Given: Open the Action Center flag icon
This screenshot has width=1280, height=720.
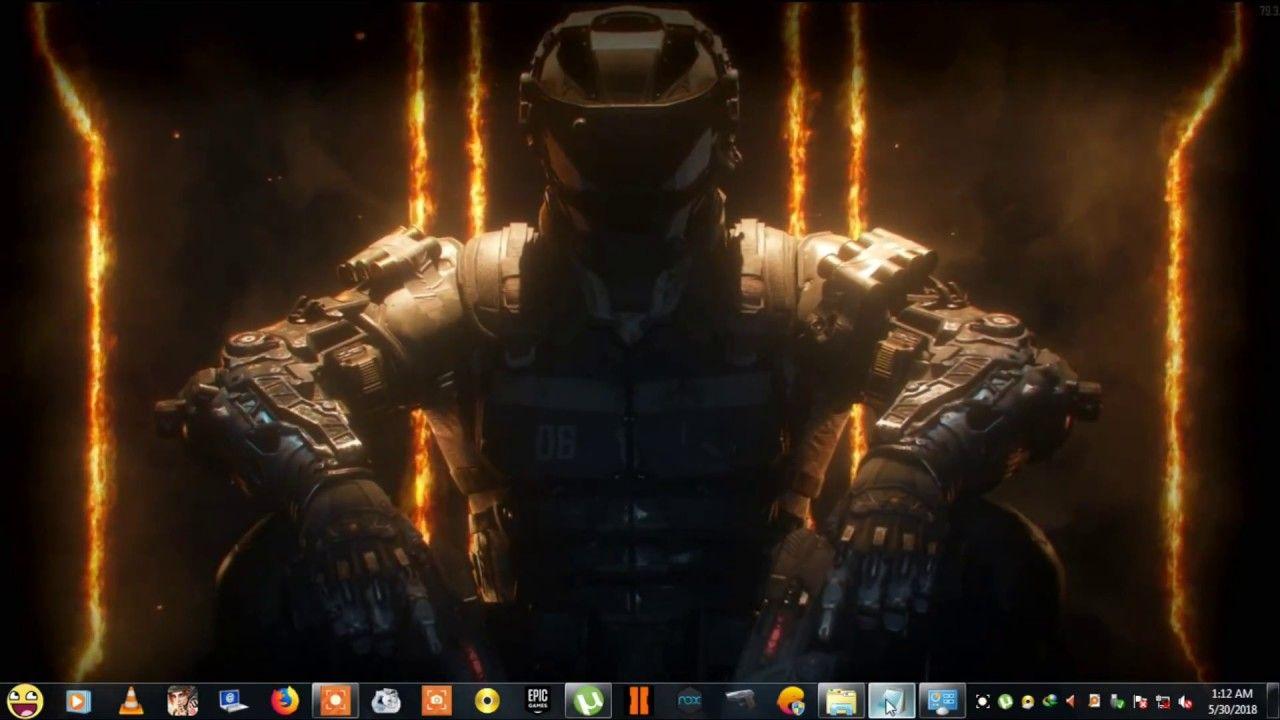Looking at the screenshot, I should (x=1140, y=700).
